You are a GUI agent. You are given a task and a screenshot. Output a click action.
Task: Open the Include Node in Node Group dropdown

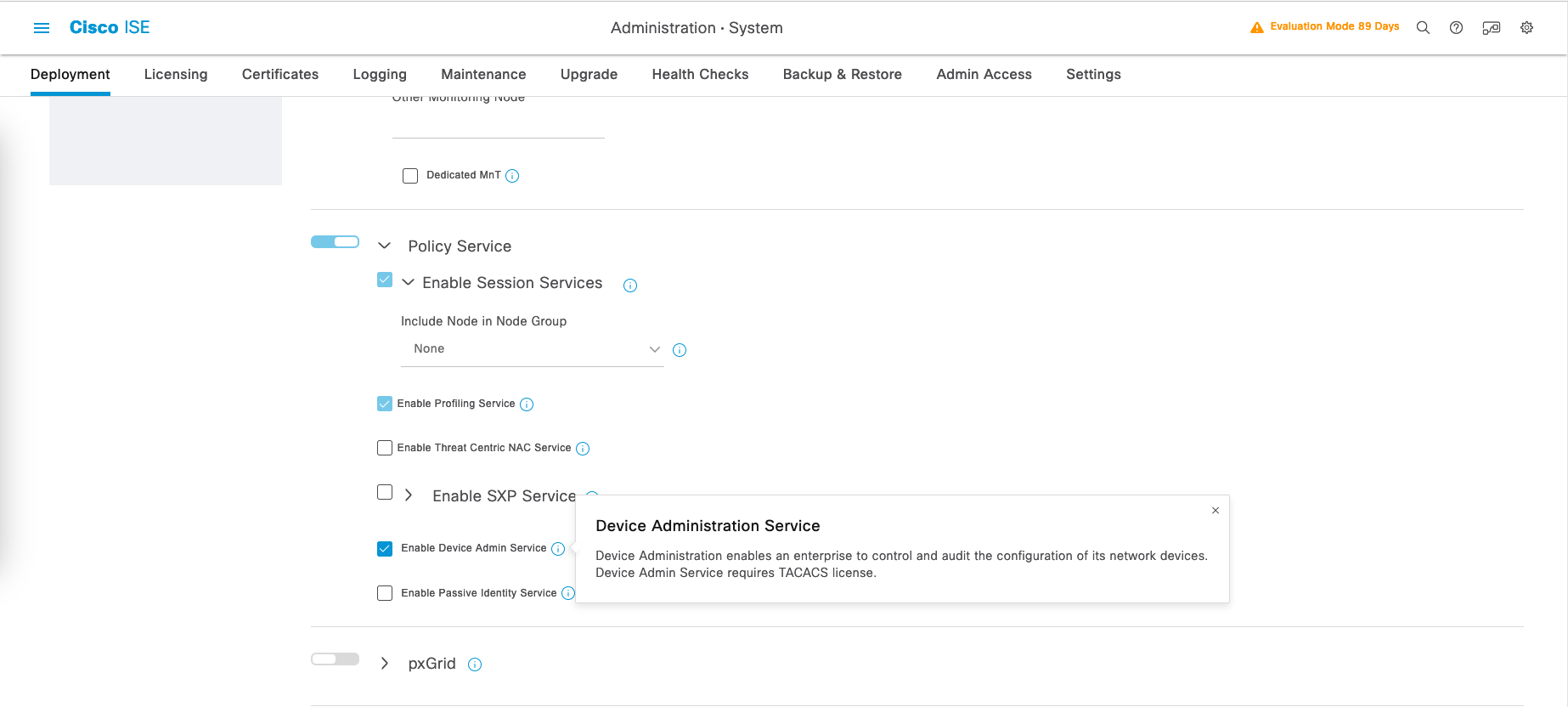click(x=532, y=349)
